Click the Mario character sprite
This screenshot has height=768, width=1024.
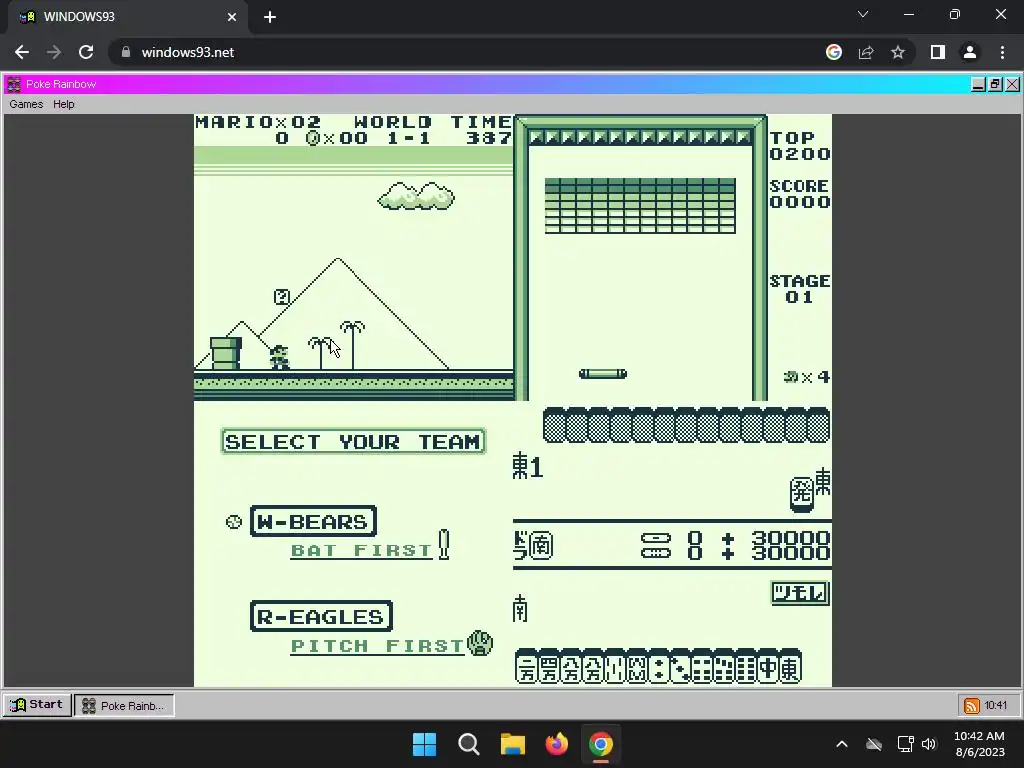tap(280, 357)
